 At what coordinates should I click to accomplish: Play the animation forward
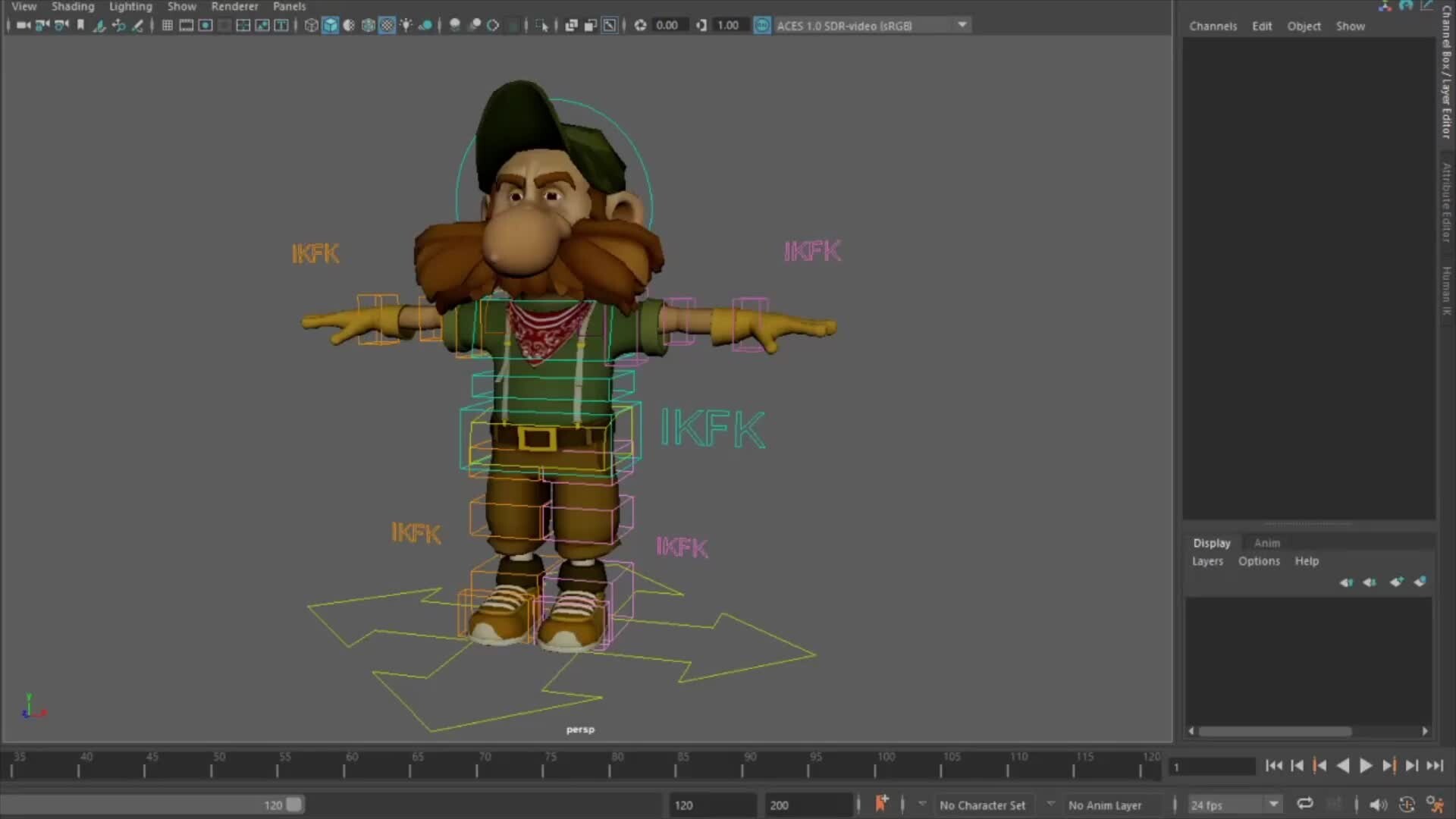1365,766
